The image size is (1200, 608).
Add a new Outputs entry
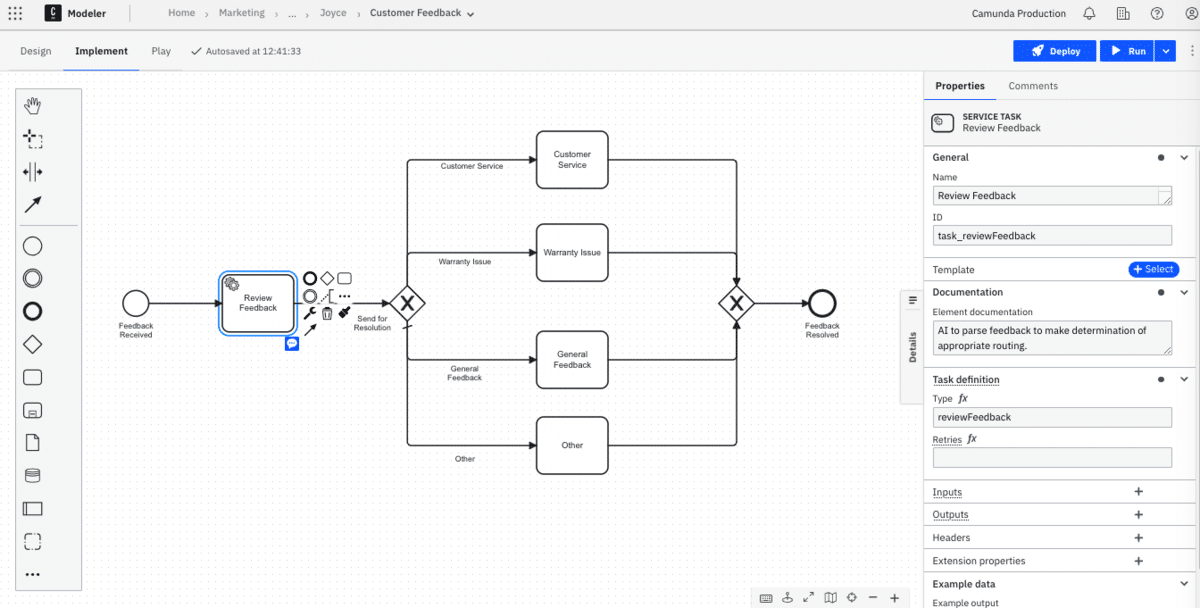(1138, 515)
